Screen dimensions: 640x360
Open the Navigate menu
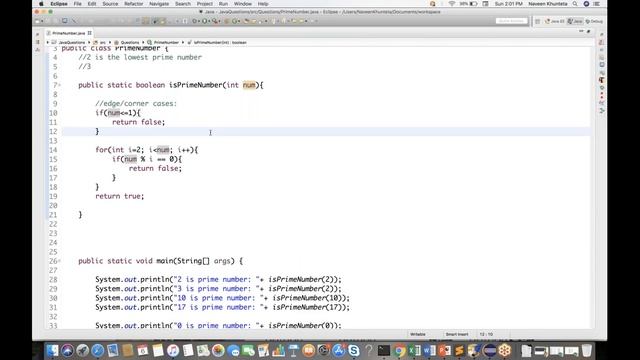[159, 4]
